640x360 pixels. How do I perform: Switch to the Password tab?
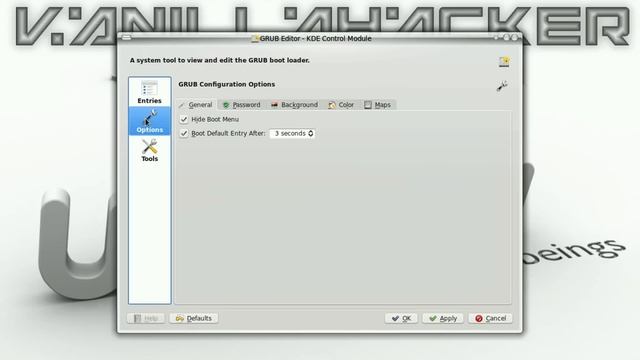[242, 105]
